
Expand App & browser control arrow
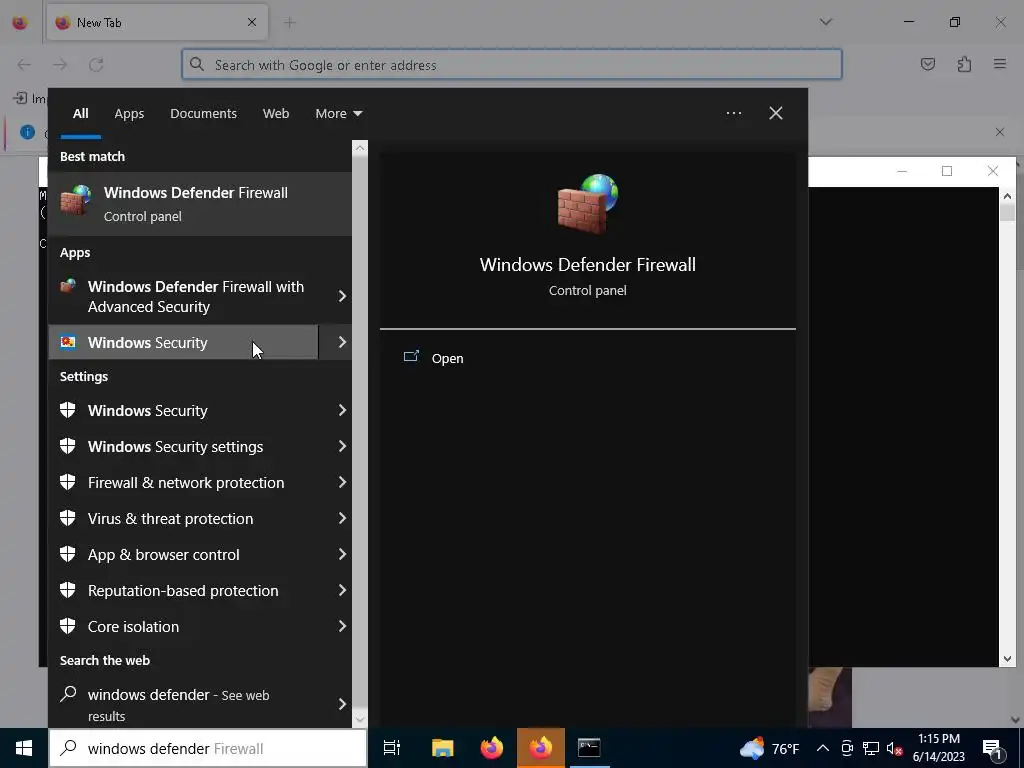coord(342,554)
